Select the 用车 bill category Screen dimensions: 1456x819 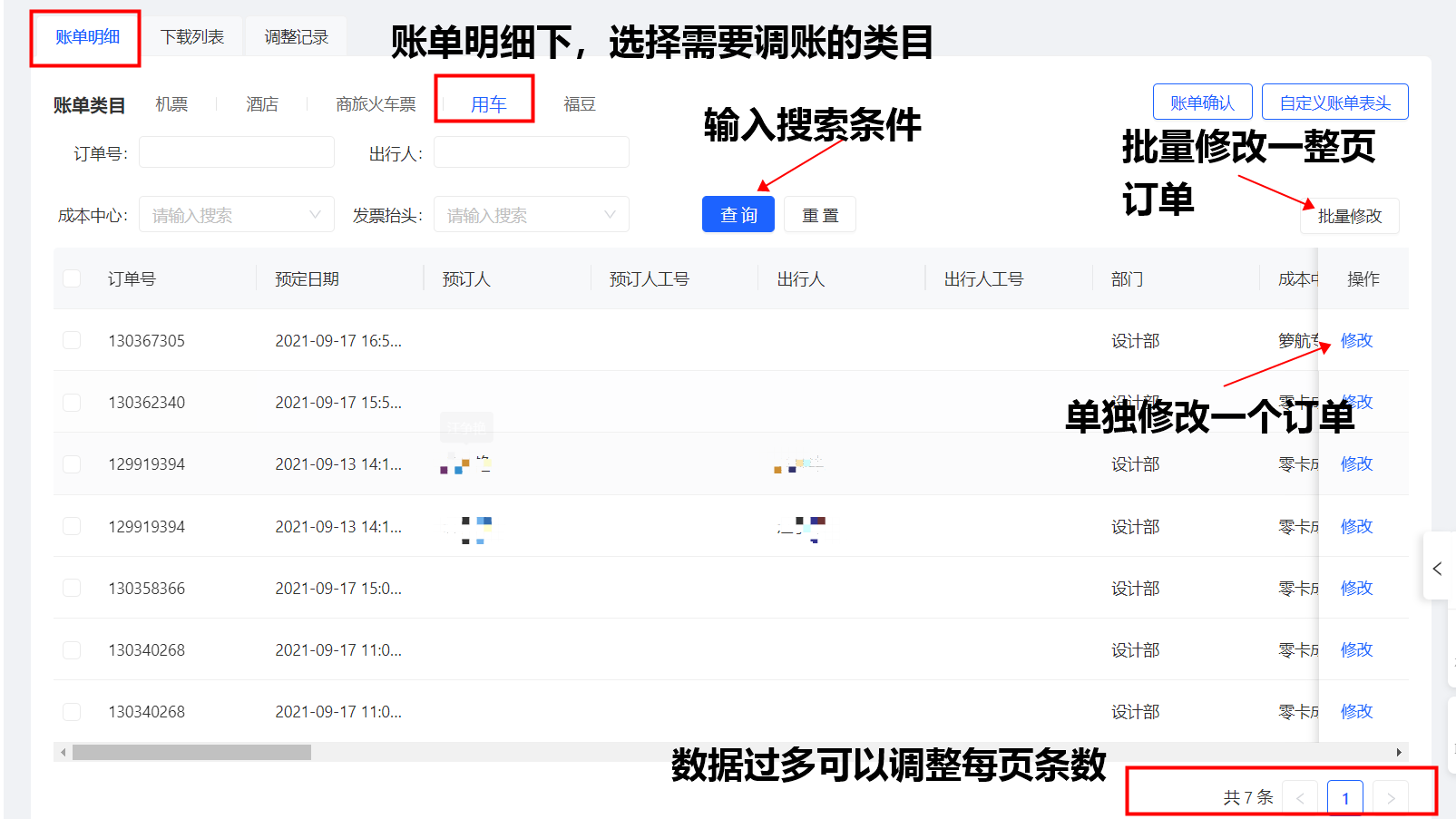[488, 104]
